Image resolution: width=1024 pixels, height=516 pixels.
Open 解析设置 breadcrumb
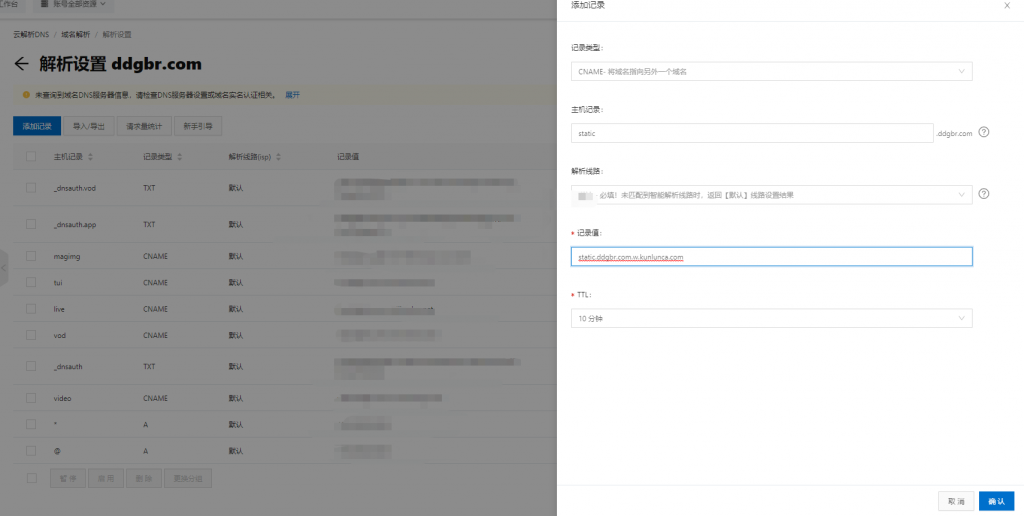pyautogui.click(x=117, y=34)
